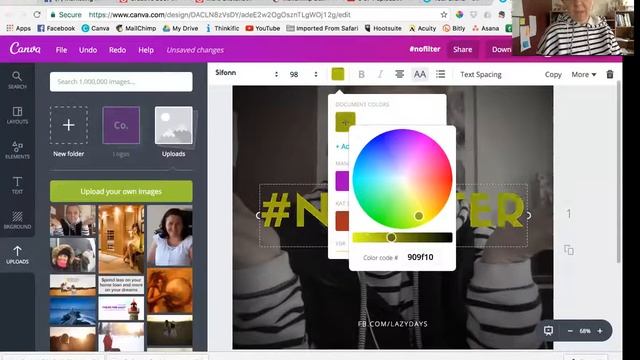Open Bitly bookmark
640x360 pixels.
[x=454, y=28]
